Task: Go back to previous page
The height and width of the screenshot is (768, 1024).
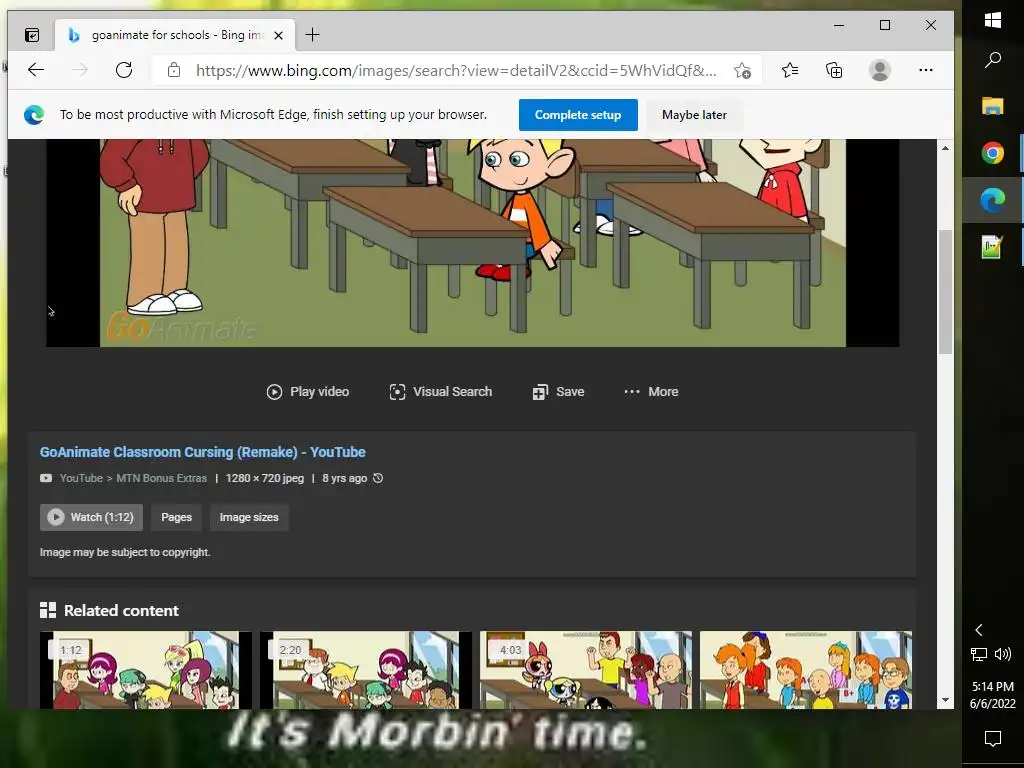Action: point(36,70)
